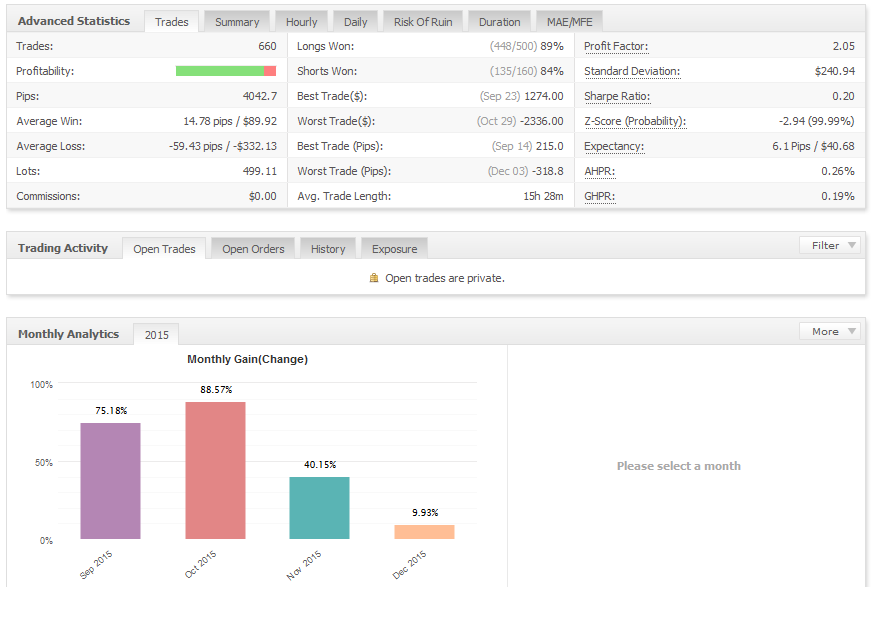This screenshot has width=877, height=617.
Task: Click the Lots value 499.11
Action: (x=260, y=171)
